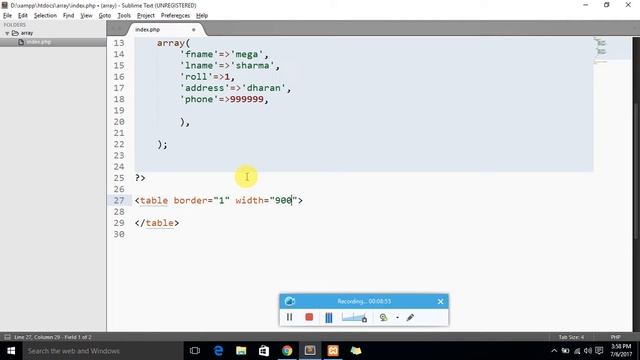The image size is (640, 360).
Task: Close the recording toolbar with X
Action: tap(440, 301)
